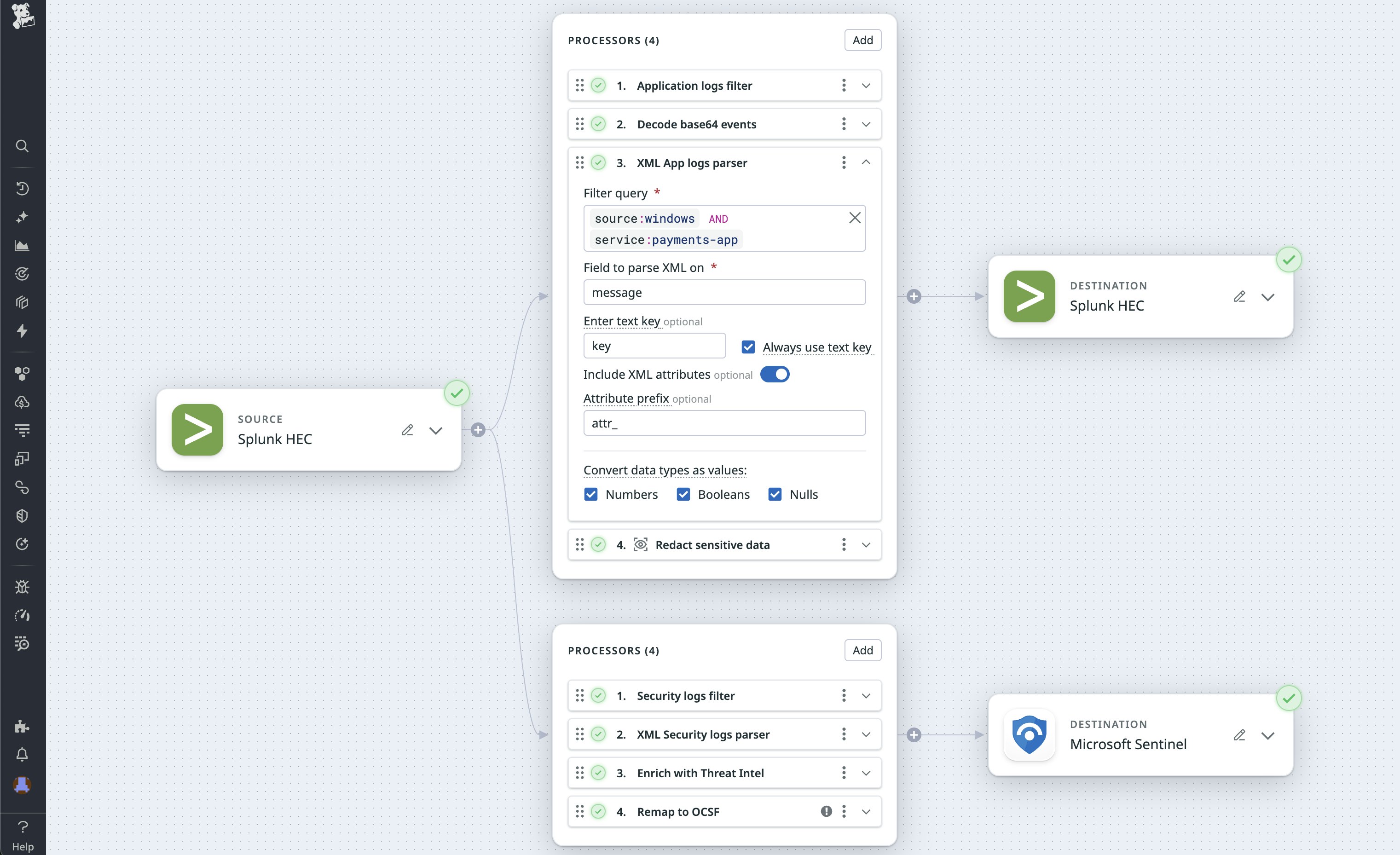The image size is (1400, 855).
Task: Uncheck the Booleans data type checkbox
Action: coord(683,494)
